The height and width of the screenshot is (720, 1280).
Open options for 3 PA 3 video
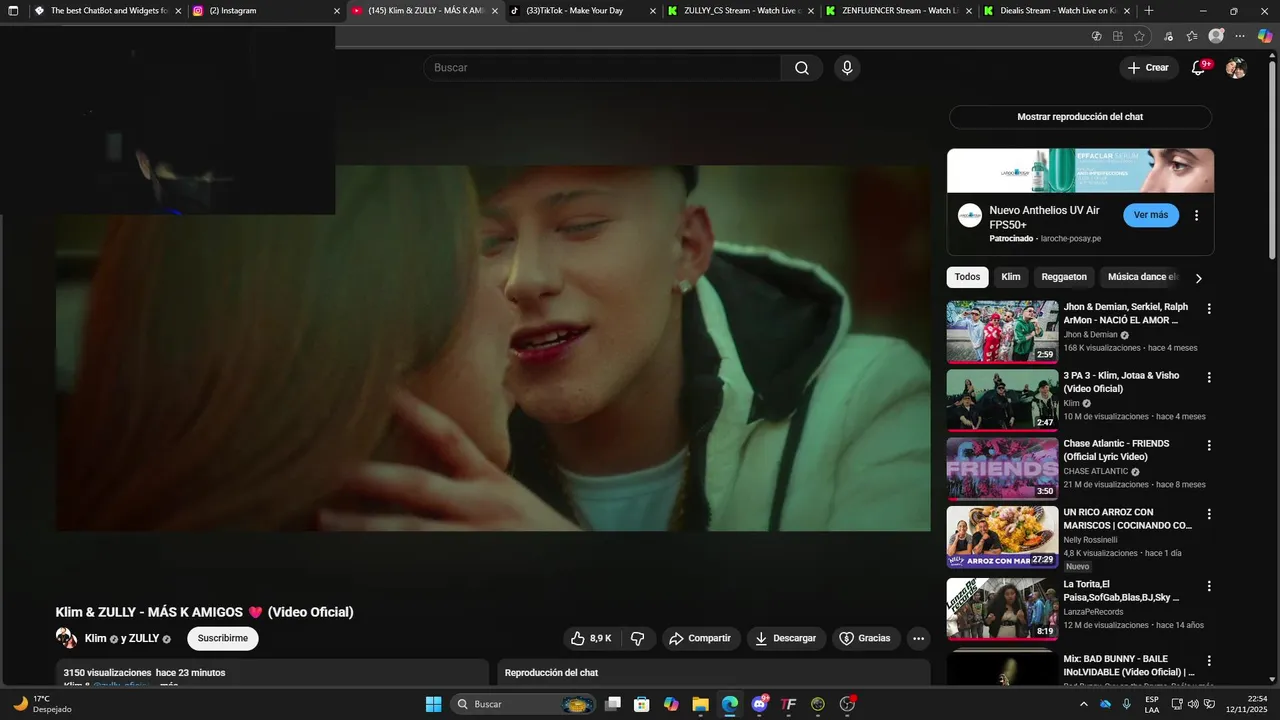coord(1208,378)
